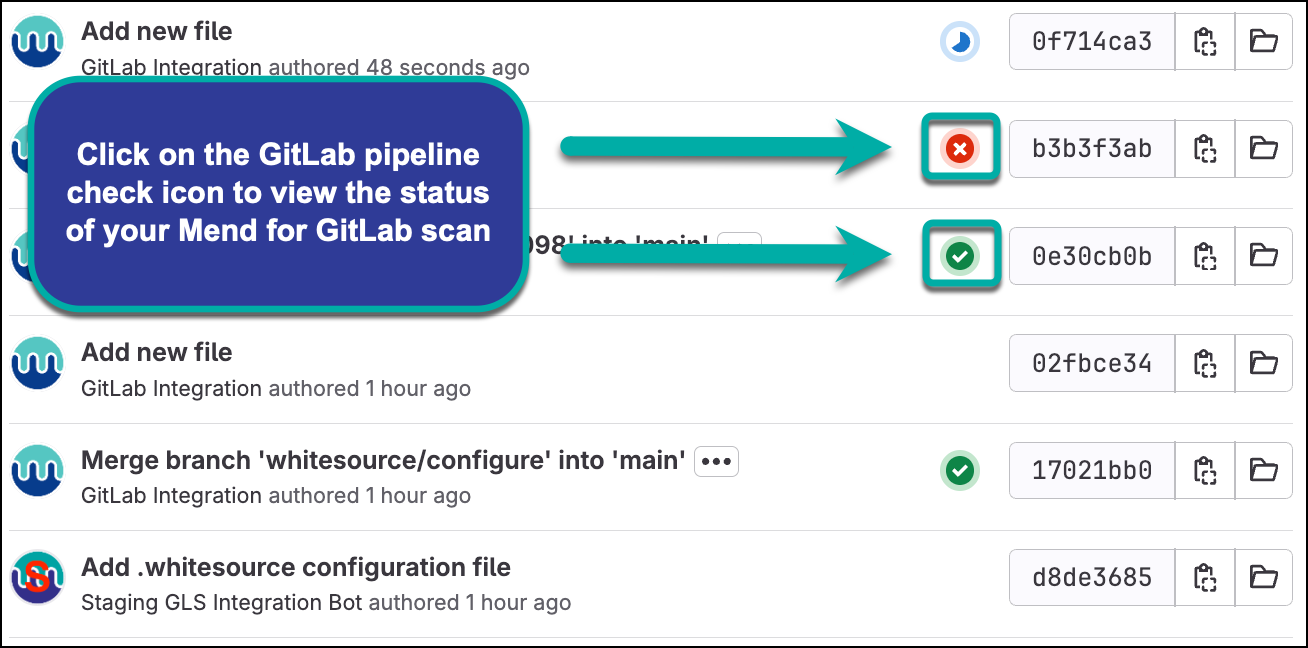
Task: Open "Merge branch 'whitesource/configure' into 'main'" commit
Action: pyautogui.click(x=382, y=461)
